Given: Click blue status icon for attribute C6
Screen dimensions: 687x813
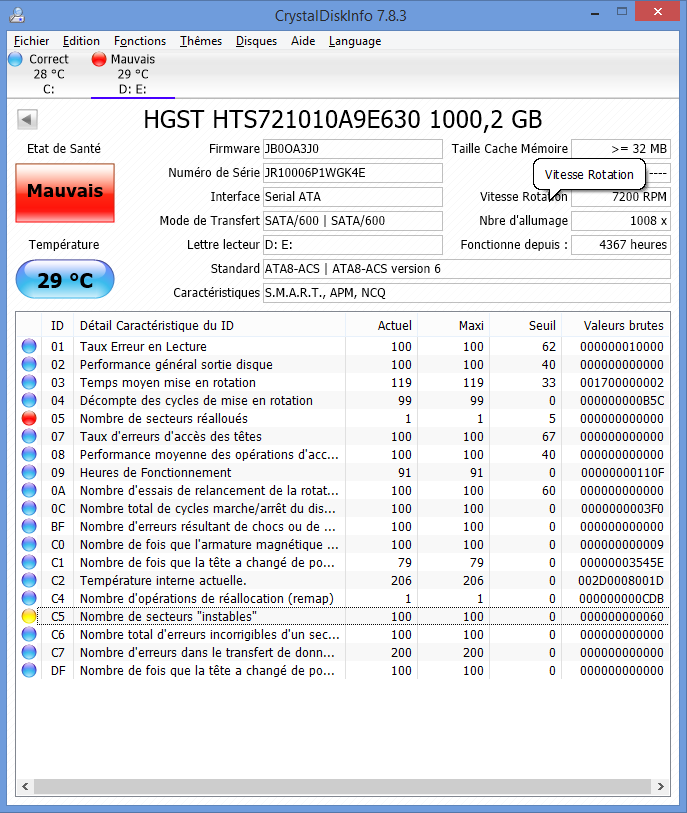Looking at the screenshot, I should pyautogui.click(x=29, y=635).
